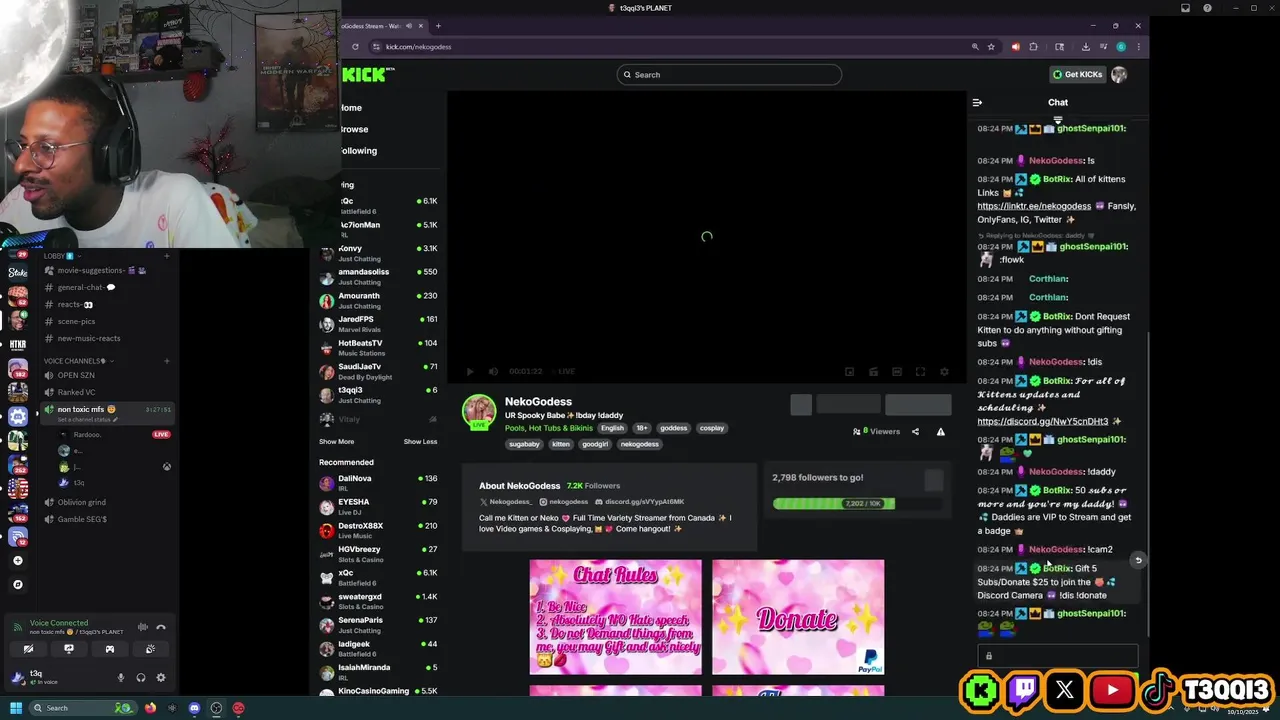Click the Chat Rules panel image
1280x720 pixels.
(615, 617)
